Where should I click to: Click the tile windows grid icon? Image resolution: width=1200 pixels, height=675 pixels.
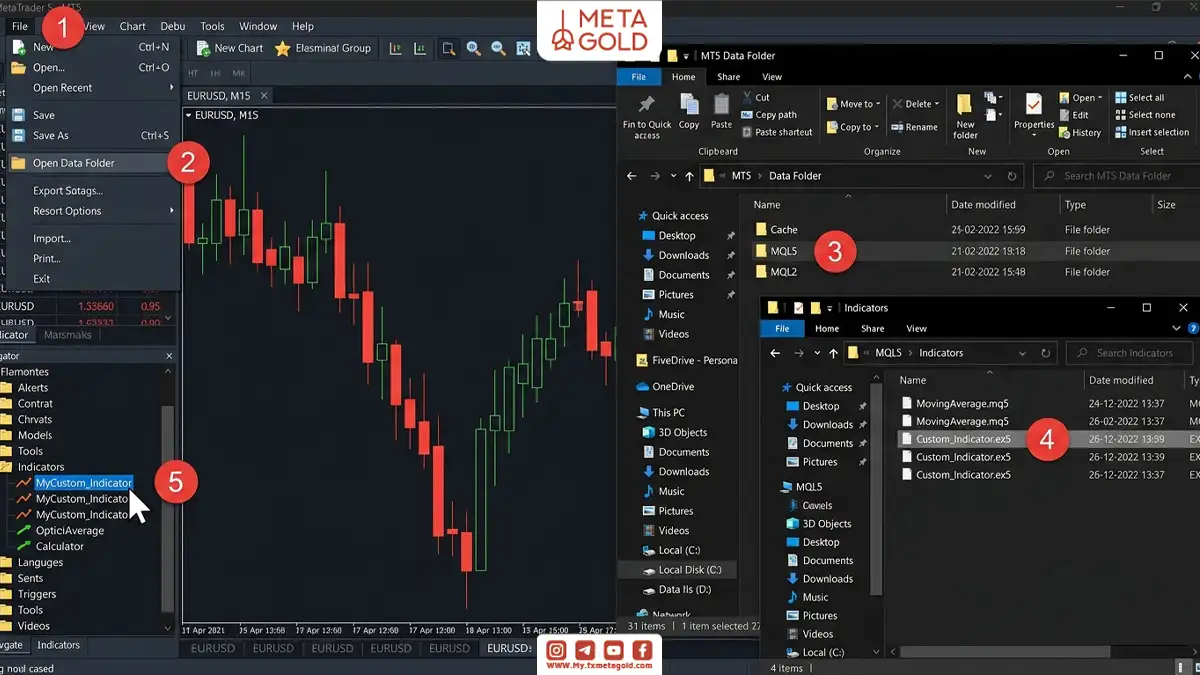click(x=522, y=48)
